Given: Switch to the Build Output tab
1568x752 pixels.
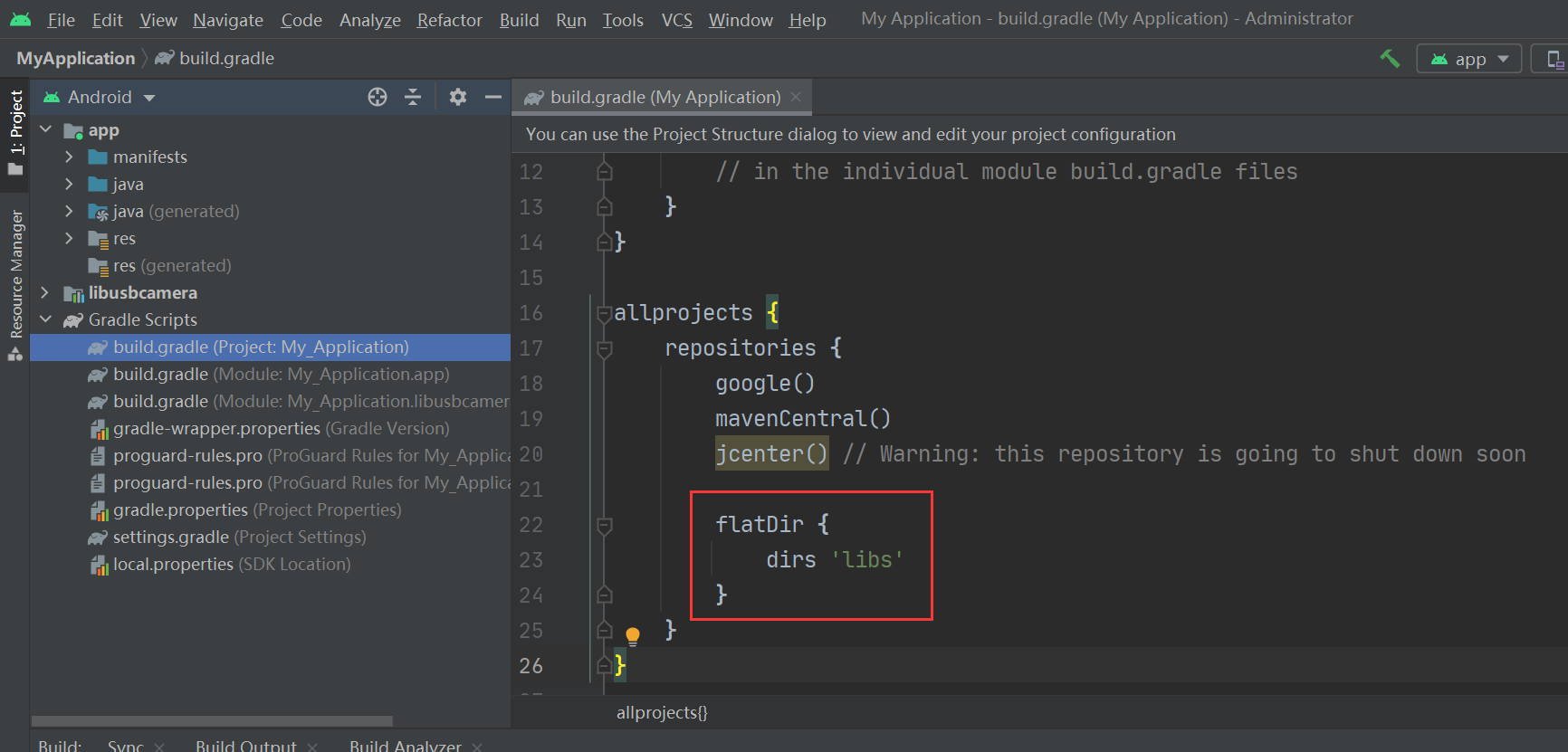Looking at the screenshot, I should [246, 745].
